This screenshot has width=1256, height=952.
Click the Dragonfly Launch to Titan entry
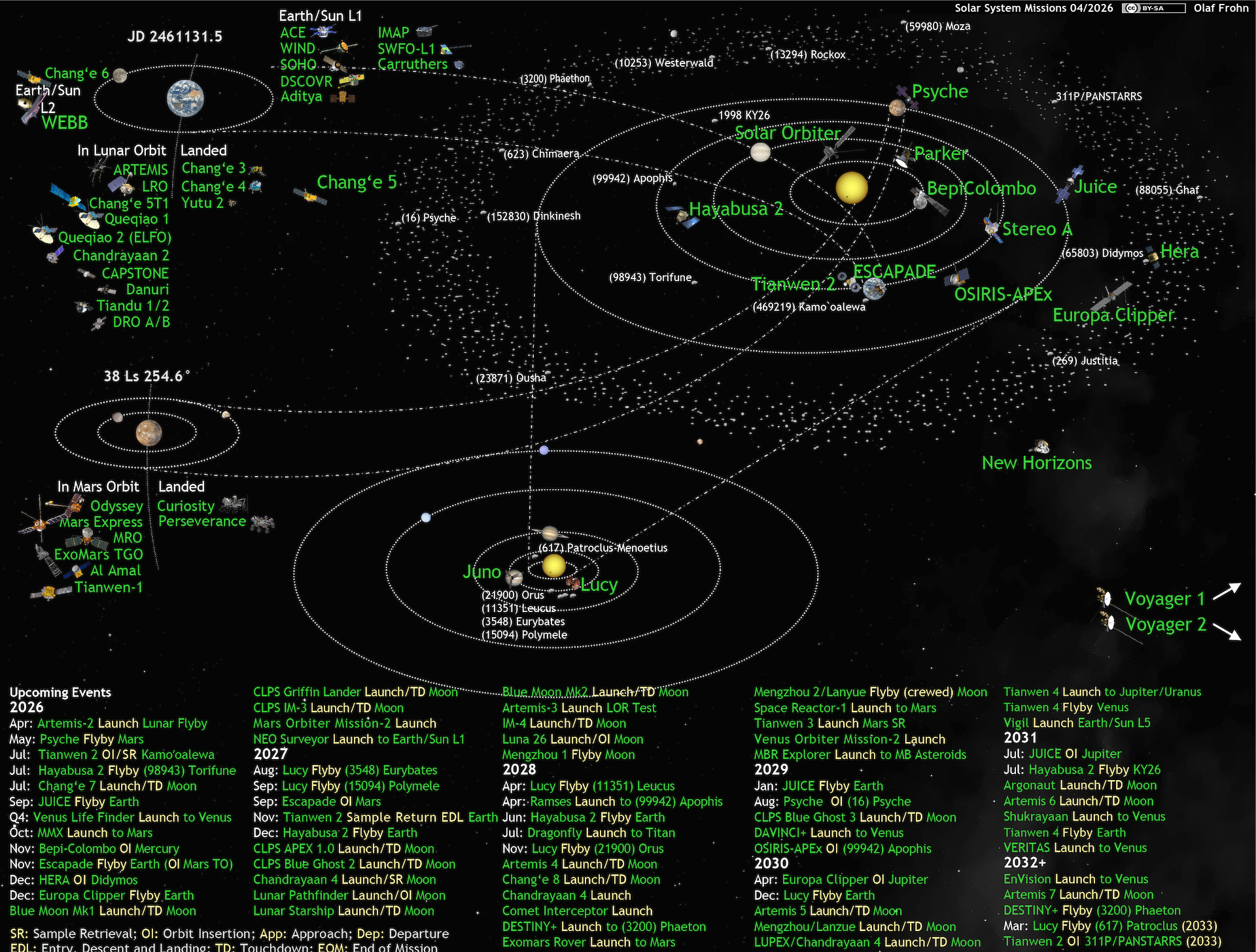click(601, 833)
